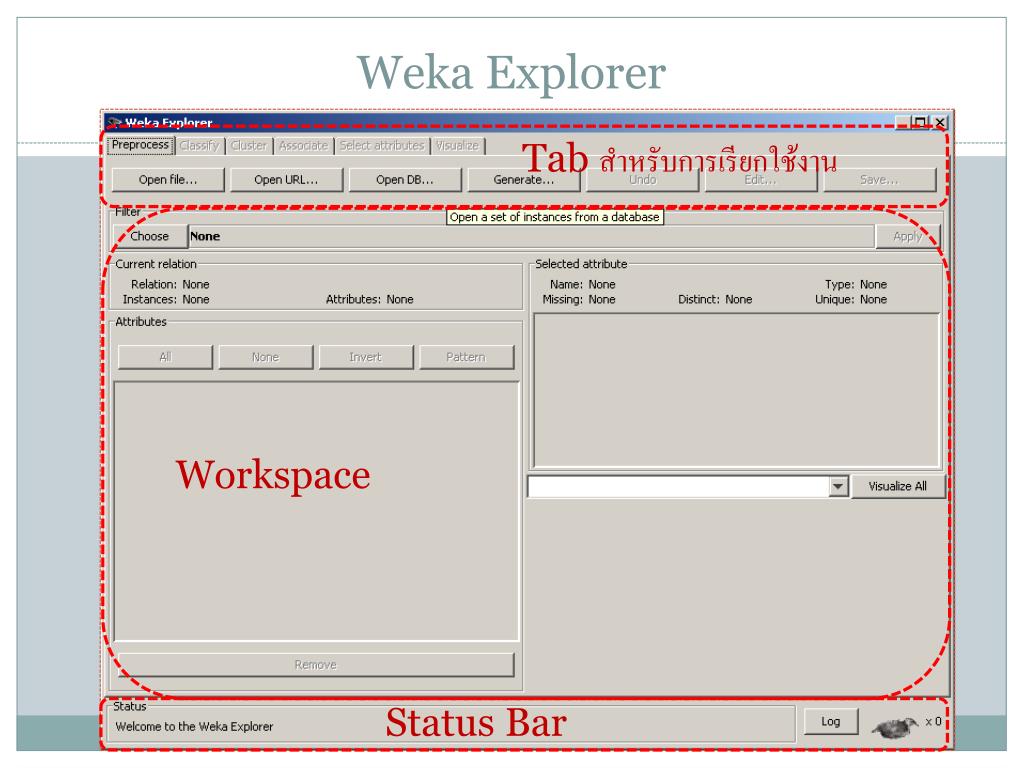Click the Weka icon in the title bar

[115, 123]
